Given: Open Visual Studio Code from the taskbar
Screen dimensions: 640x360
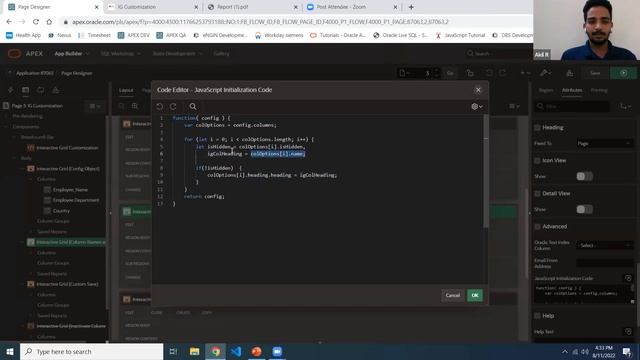Looking at the screenshot, I should [x=236, y=351].
